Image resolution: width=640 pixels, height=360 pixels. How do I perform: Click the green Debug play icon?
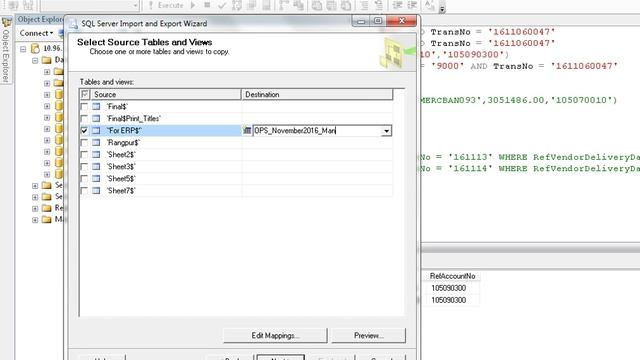click(x=193, y=5)
